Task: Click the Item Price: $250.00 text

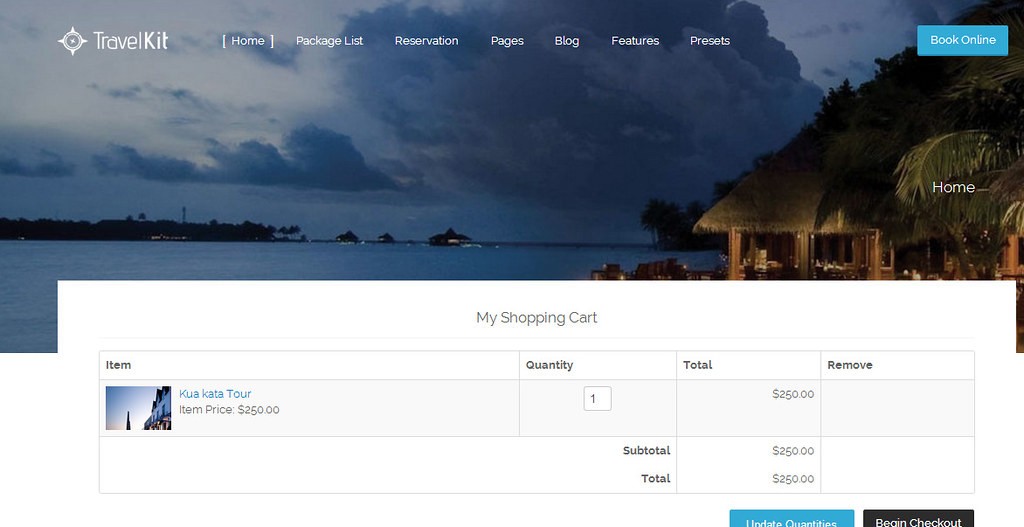Action: 229,410
